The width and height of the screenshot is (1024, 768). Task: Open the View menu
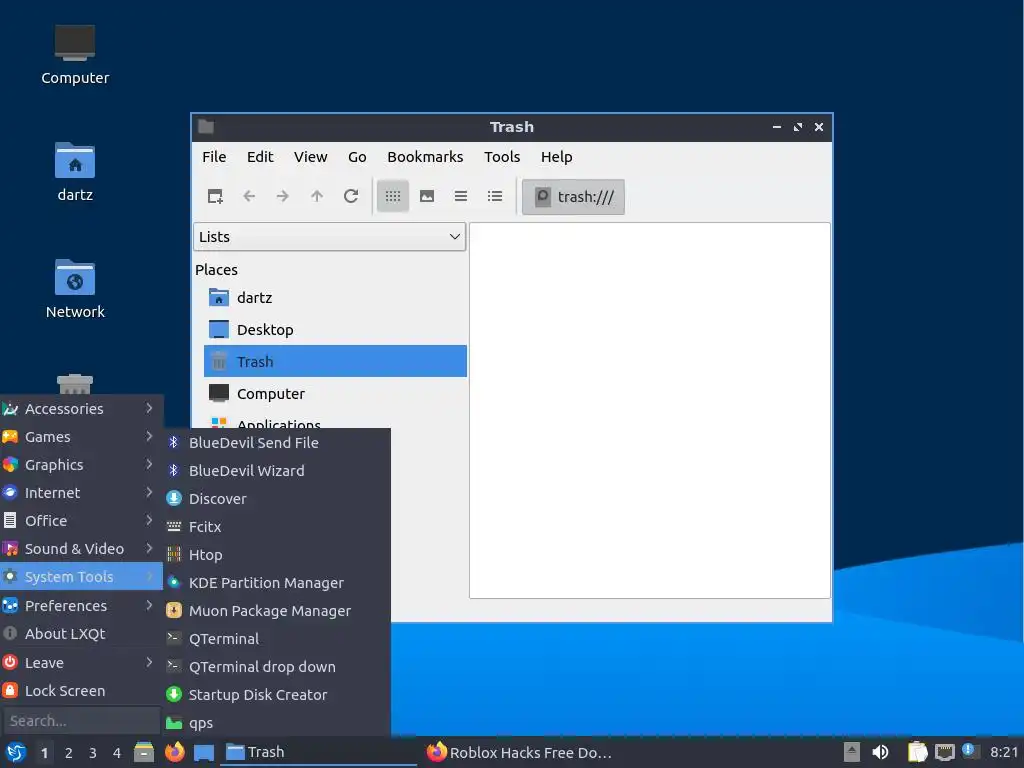[310, 157]
